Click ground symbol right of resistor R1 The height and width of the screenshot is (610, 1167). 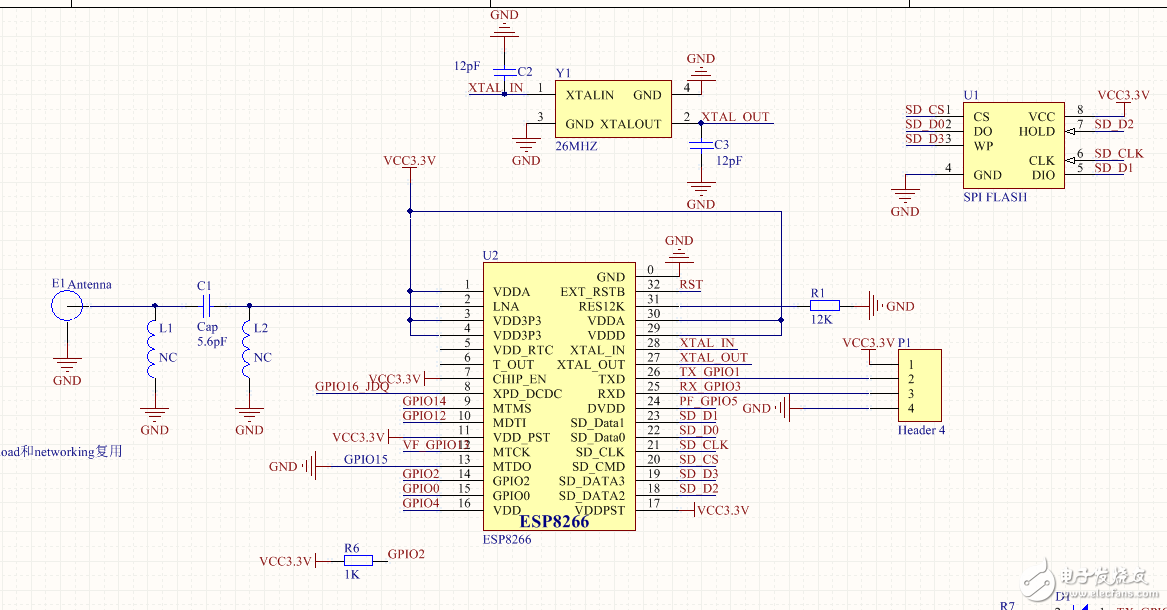[876, 306]
